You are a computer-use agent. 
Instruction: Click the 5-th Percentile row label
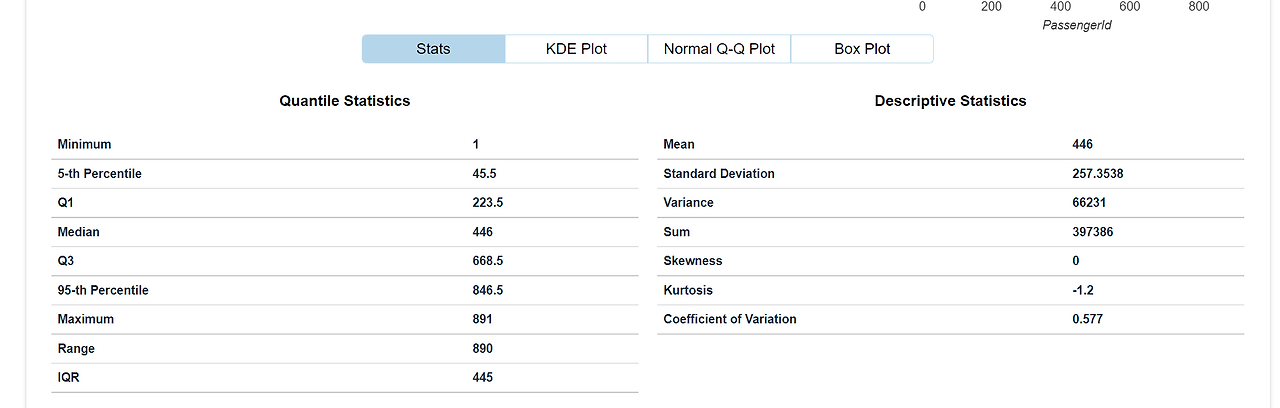100,174
